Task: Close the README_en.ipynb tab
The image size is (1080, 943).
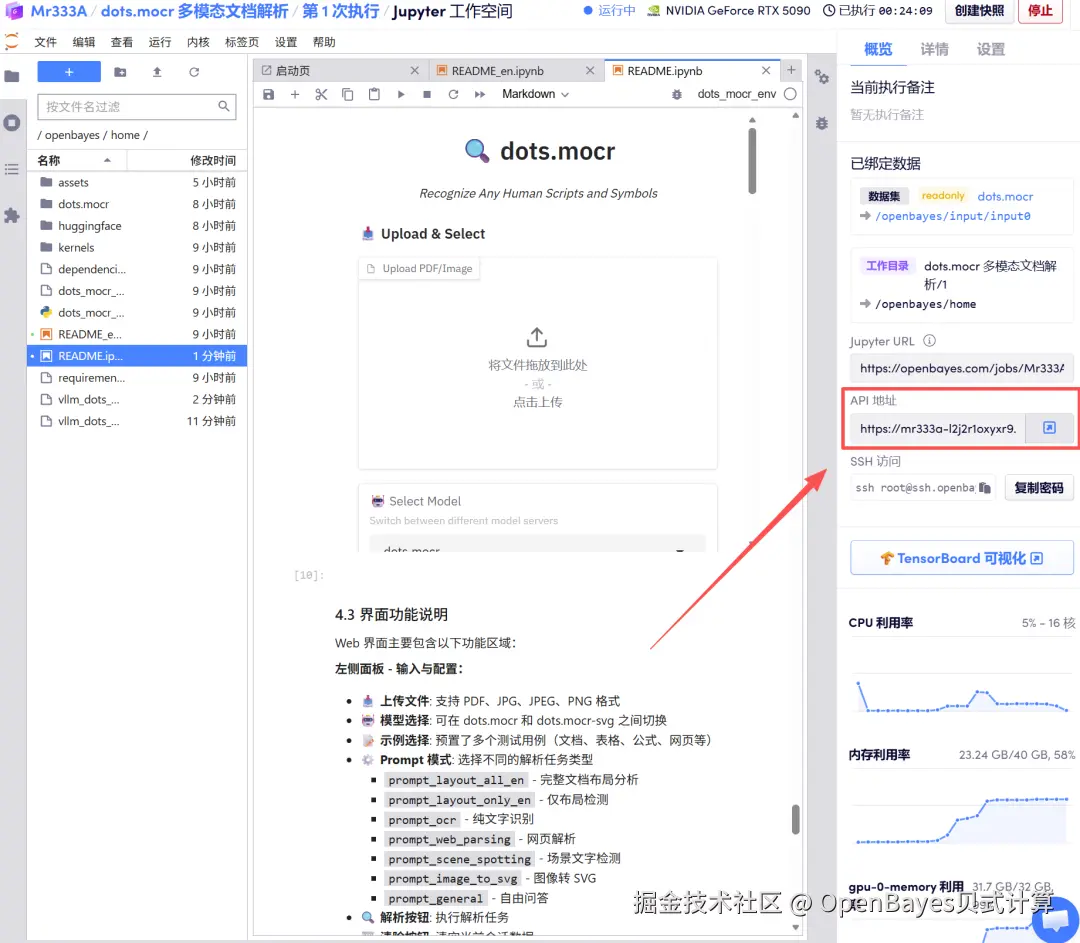Action: (590, 70)
